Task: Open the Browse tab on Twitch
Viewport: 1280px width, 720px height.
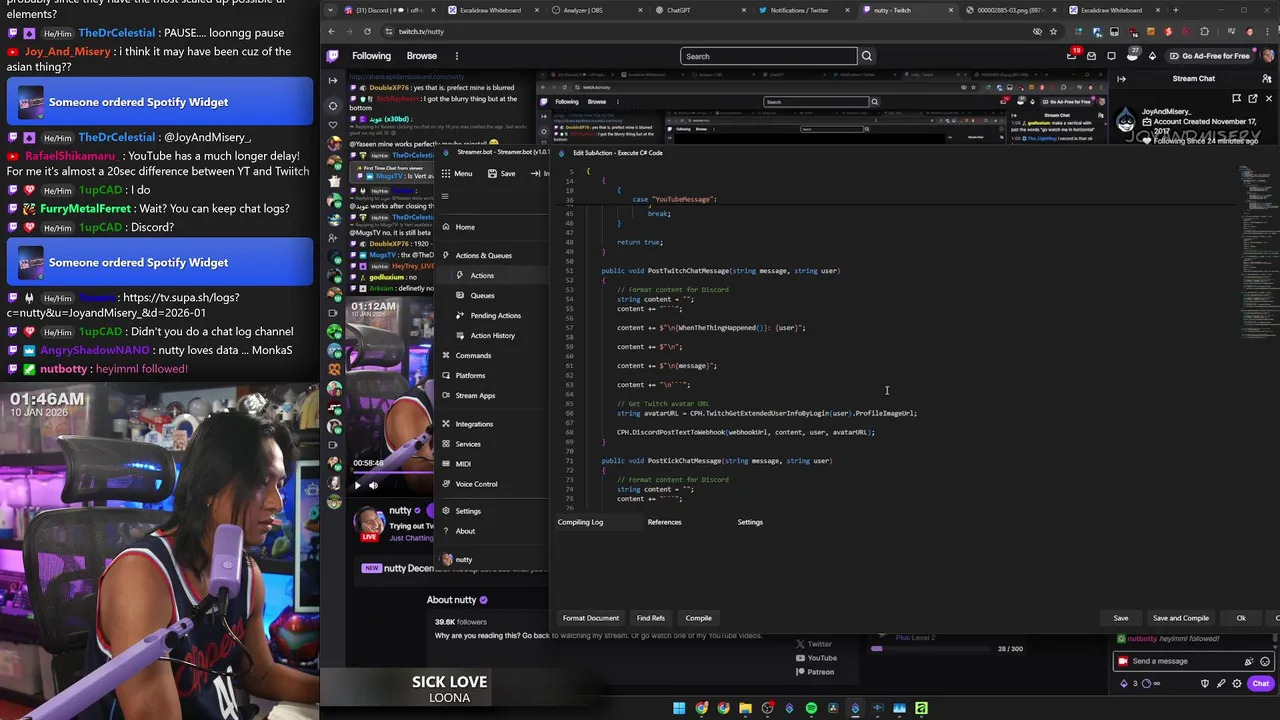Action: pos(421,56)
